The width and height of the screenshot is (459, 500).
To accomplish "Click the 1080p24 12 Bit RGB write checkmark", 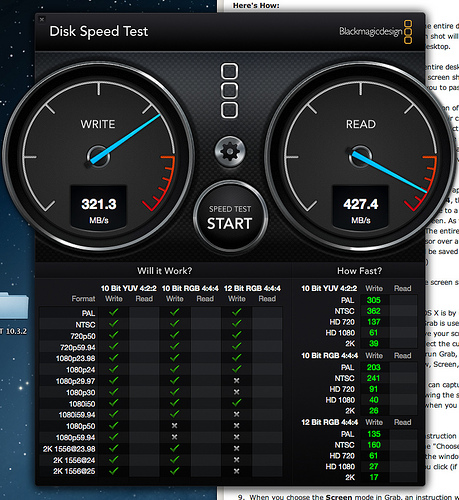I will [236, 369].
